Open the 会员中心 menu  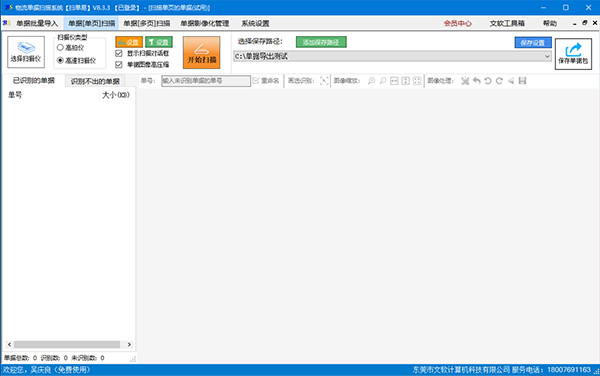coord(458,23)
